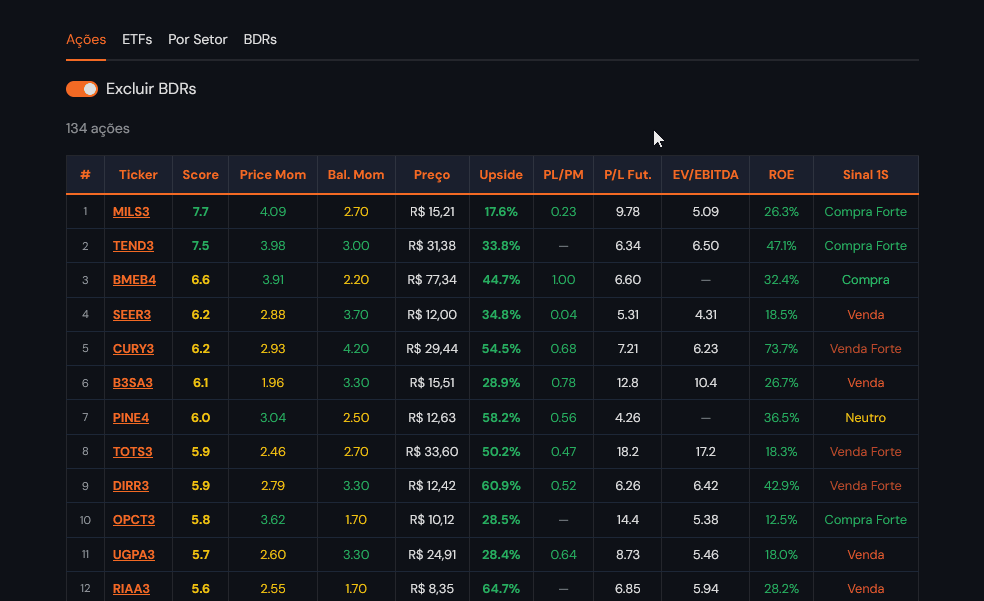Open the RIAA3 ticker link
The image size is (984, 601).
[x=131, y=588]
